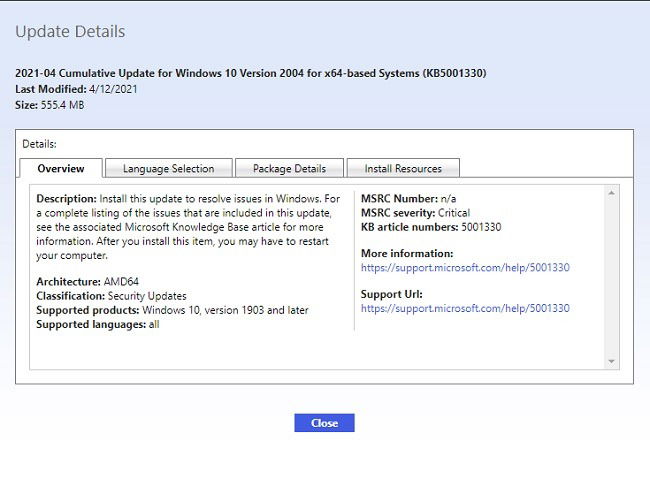
Task: Switch to the Overview tab
Action: tap(61, 168)
